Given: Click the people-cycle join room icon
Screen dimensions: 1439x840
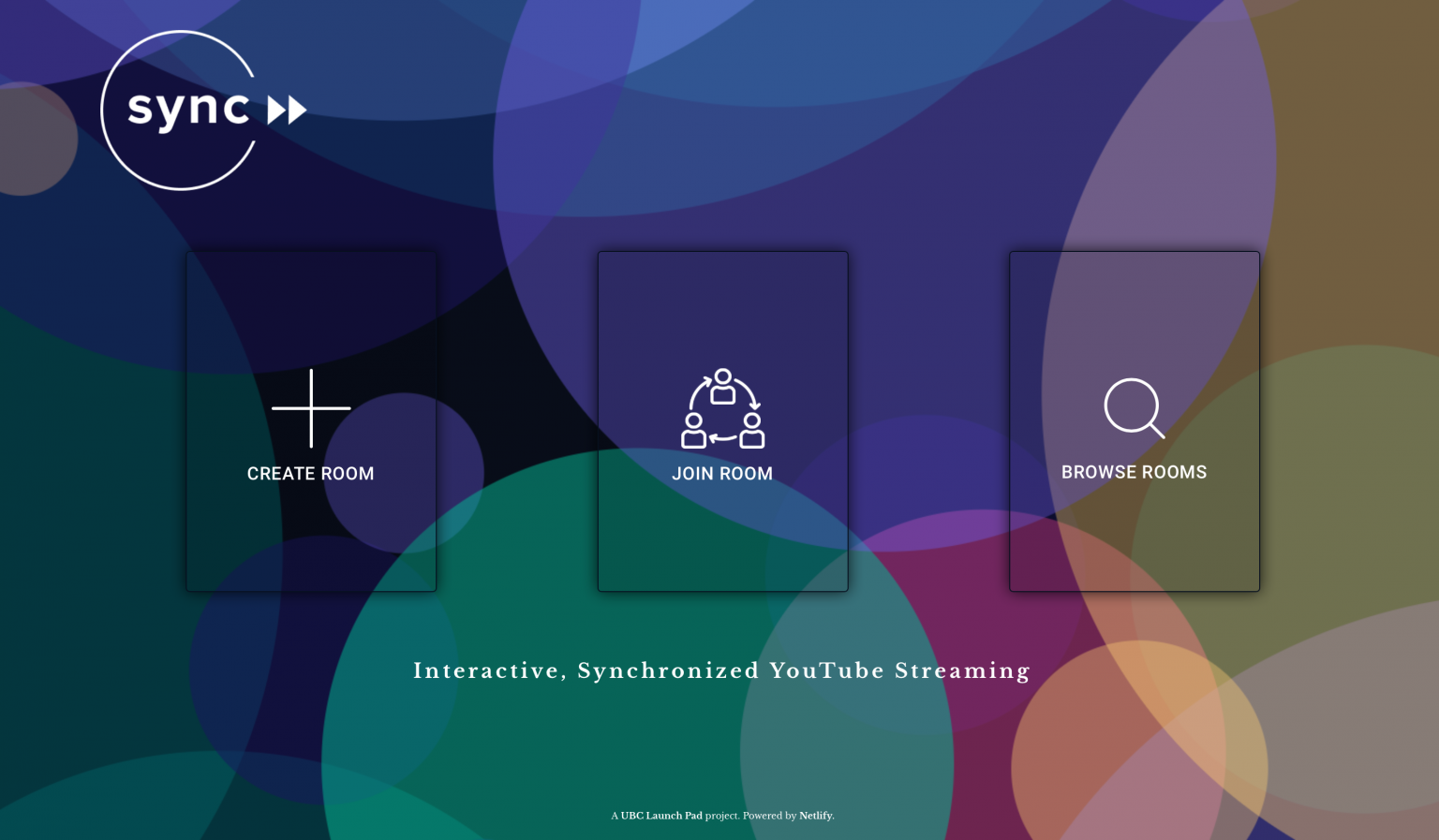Looking at the screenshot, I should click(722, 408).
